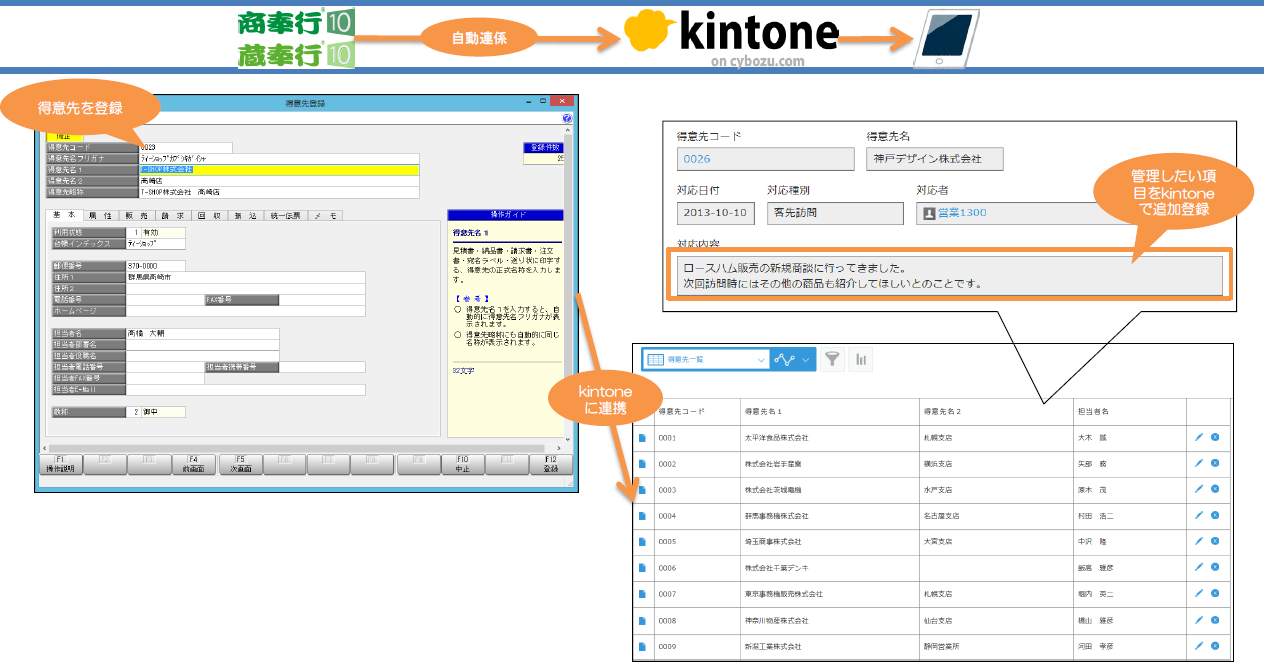Delete the 0009 record using the x icon
Screen dimensions: 1264x665
coord(1215,646)
